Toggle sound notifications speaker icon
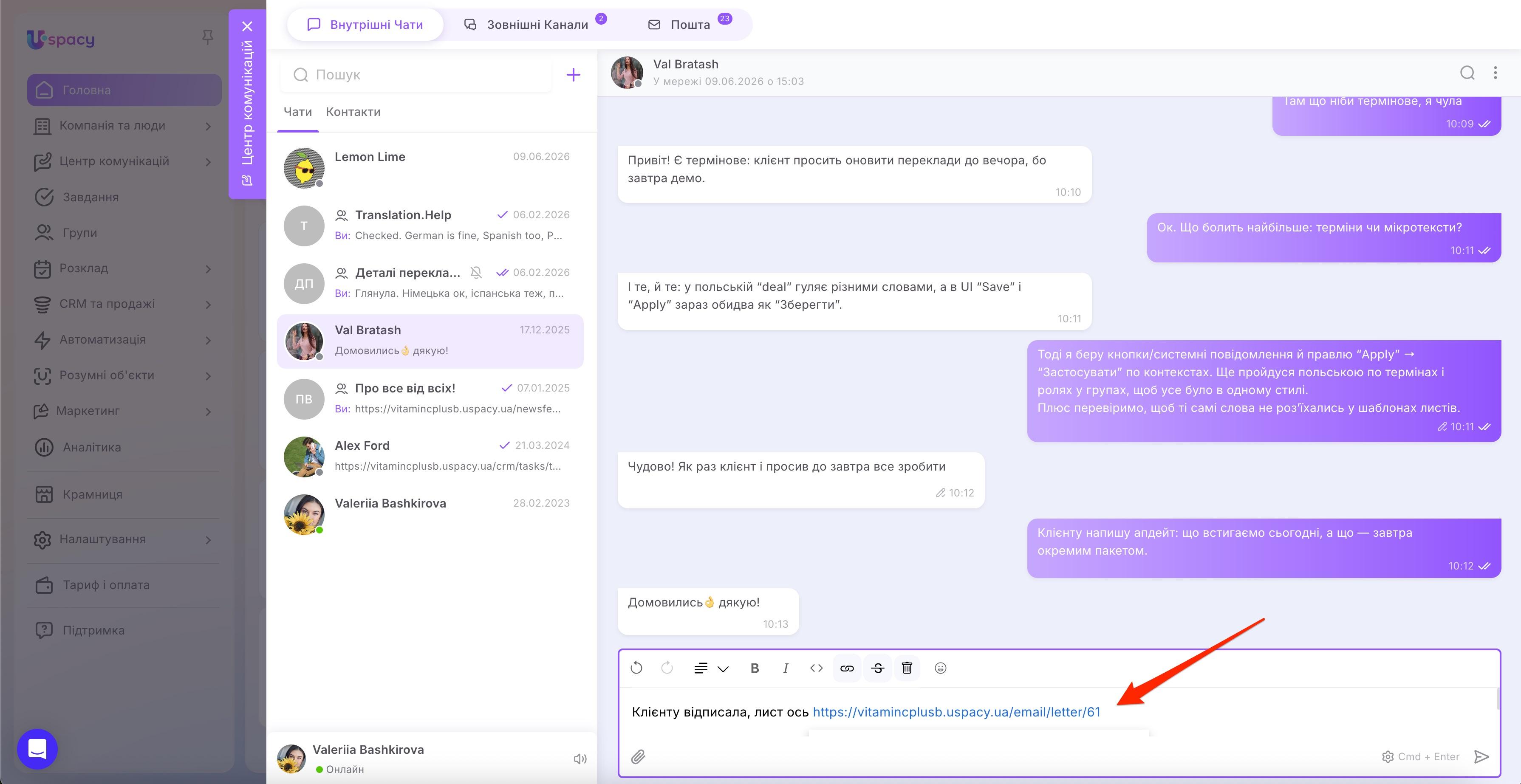The width and height of the screenshot is (1521, 784). (x=580, y=759)
